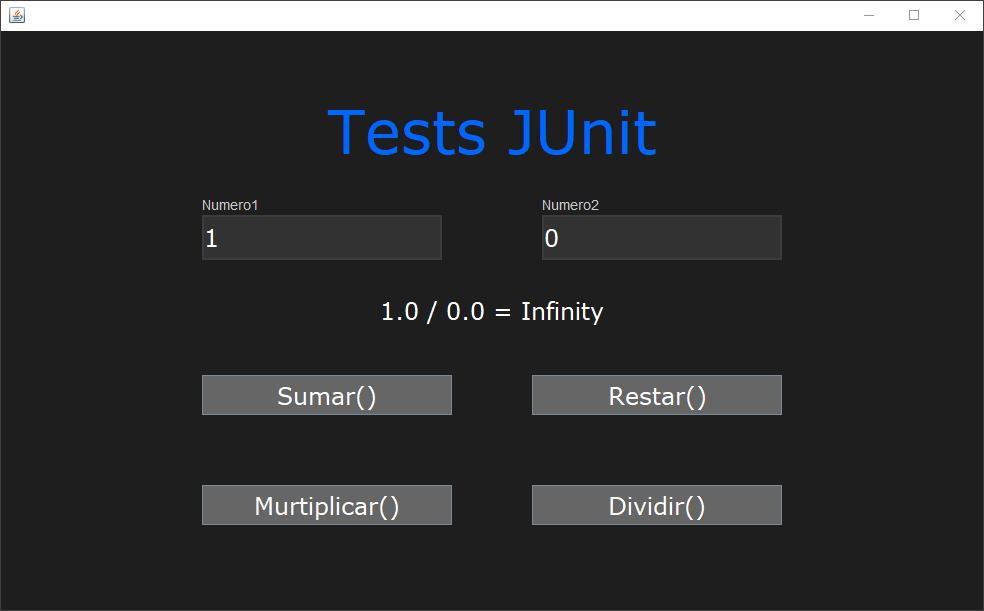Click the Java application icon in title bar
Image resolution: width=984 pixels, height=611 pixels.
16,15
